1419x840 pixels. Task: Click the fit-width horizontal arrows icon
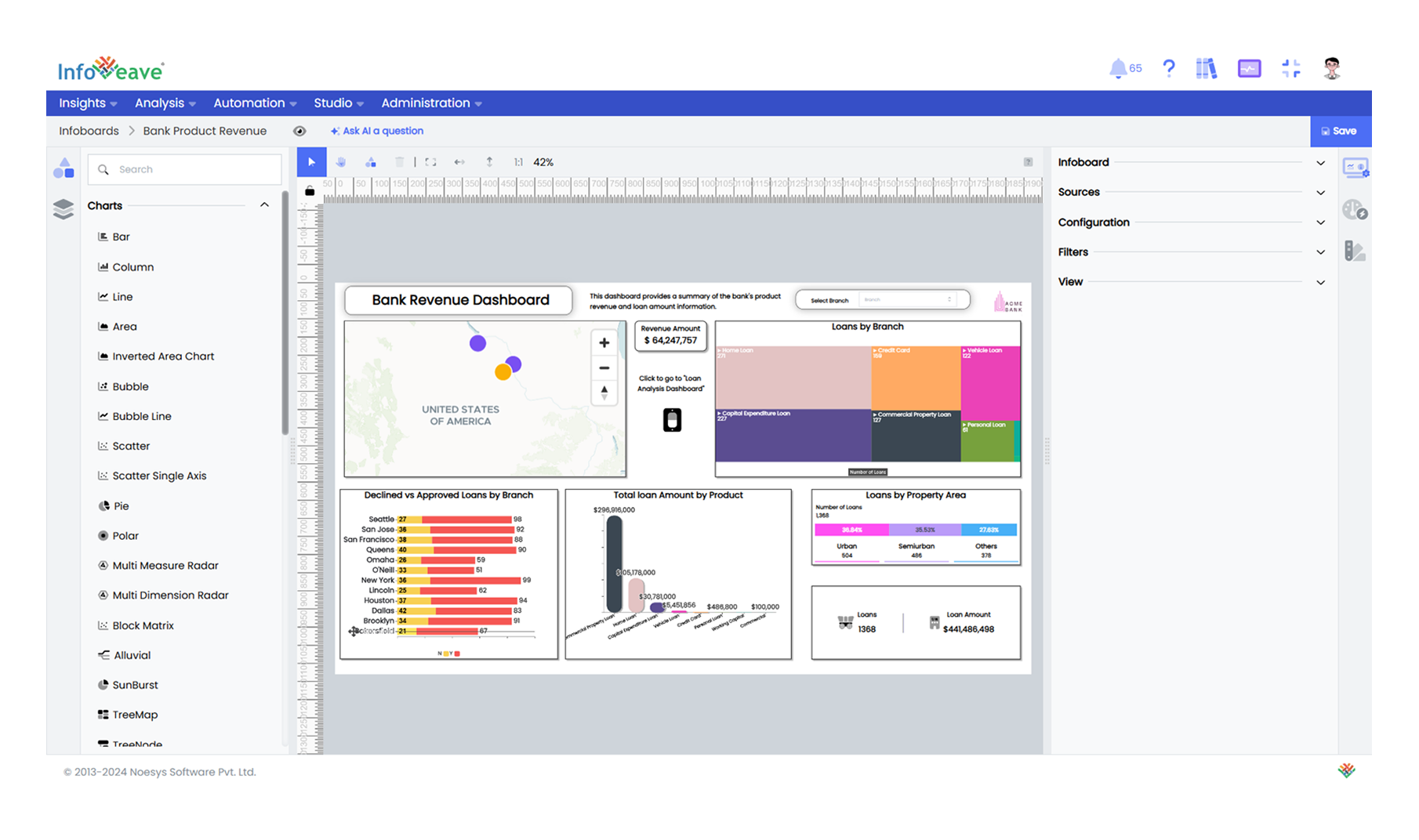click(x=459, y=161)
